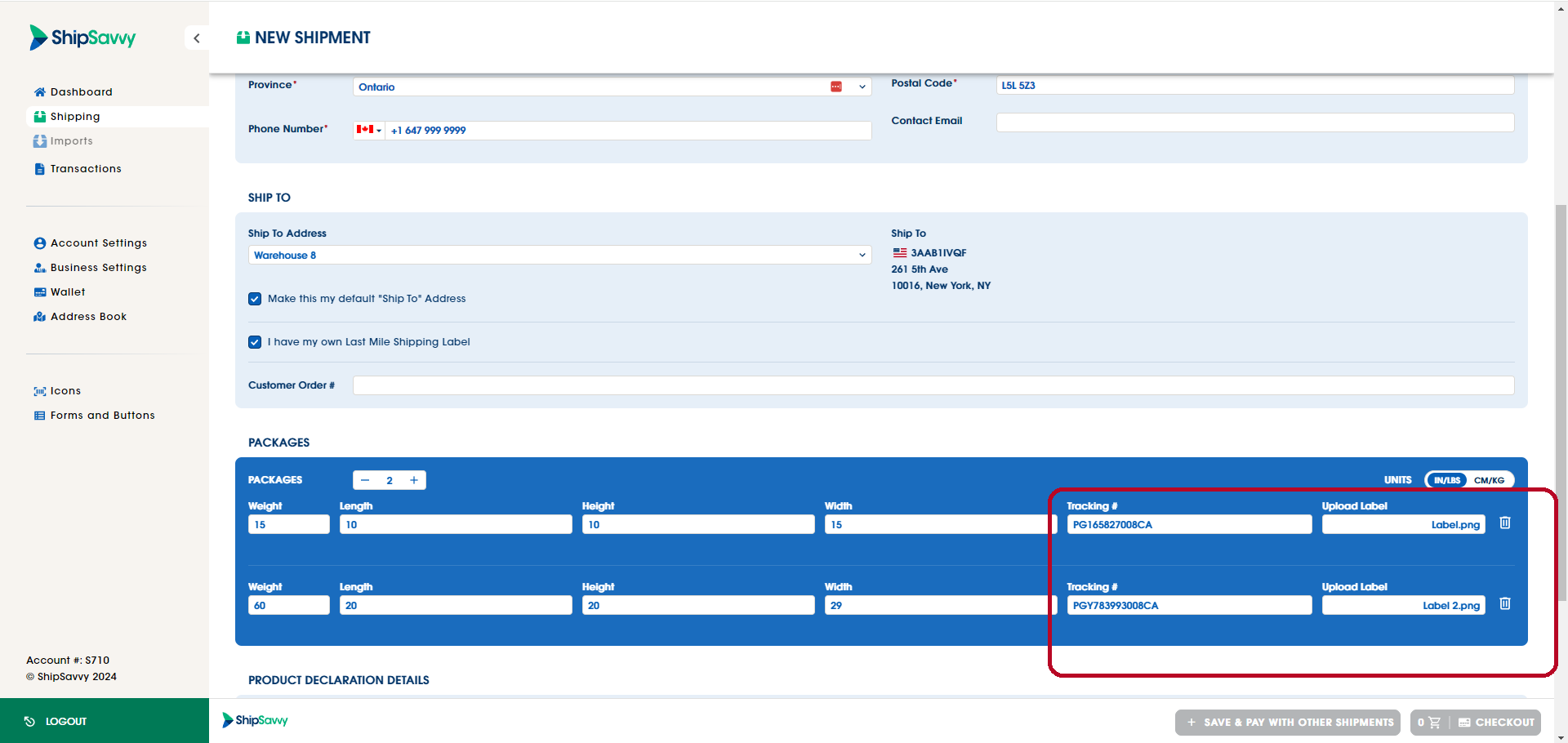Image resolution: width=1568 pixels, height=743 pixels.
Task: Open the Wallet page
Action: tap(68, 292)
